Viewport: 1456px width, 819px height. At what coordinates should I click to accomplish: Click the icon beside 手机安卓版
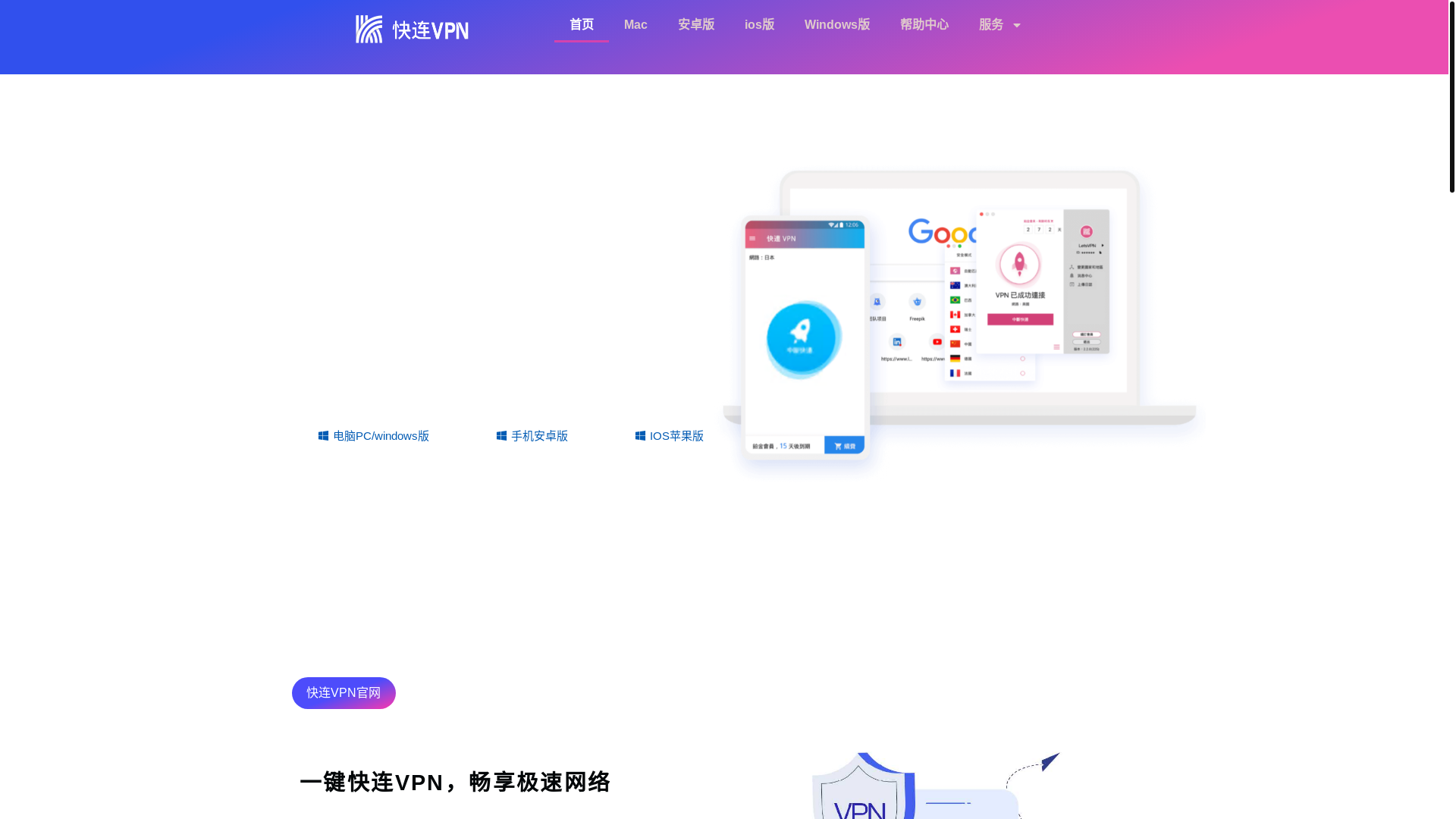(501, 436)
